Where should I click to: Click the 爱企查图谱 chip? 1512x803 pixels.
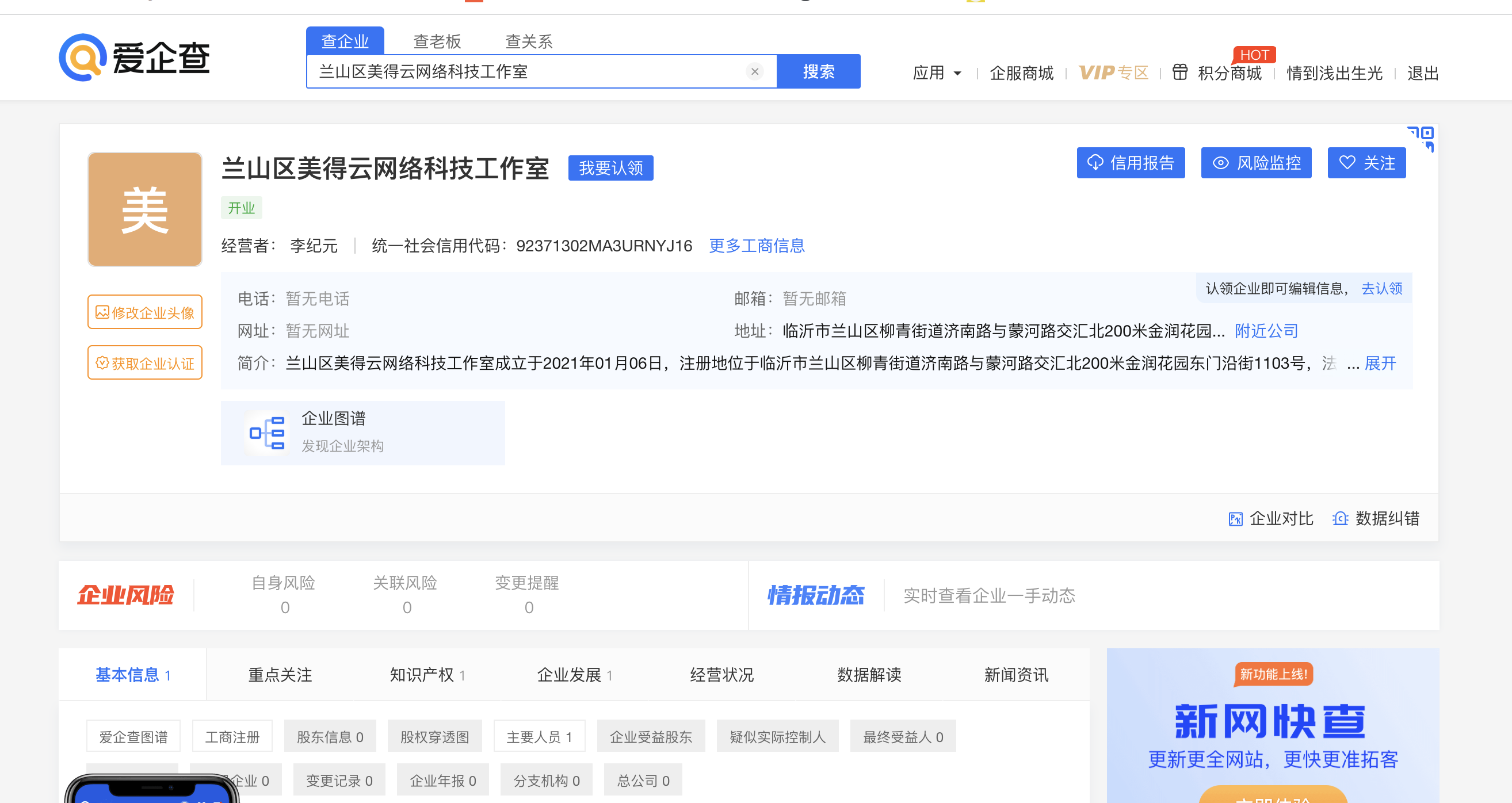pyautogui.click(x=133, y=736)
